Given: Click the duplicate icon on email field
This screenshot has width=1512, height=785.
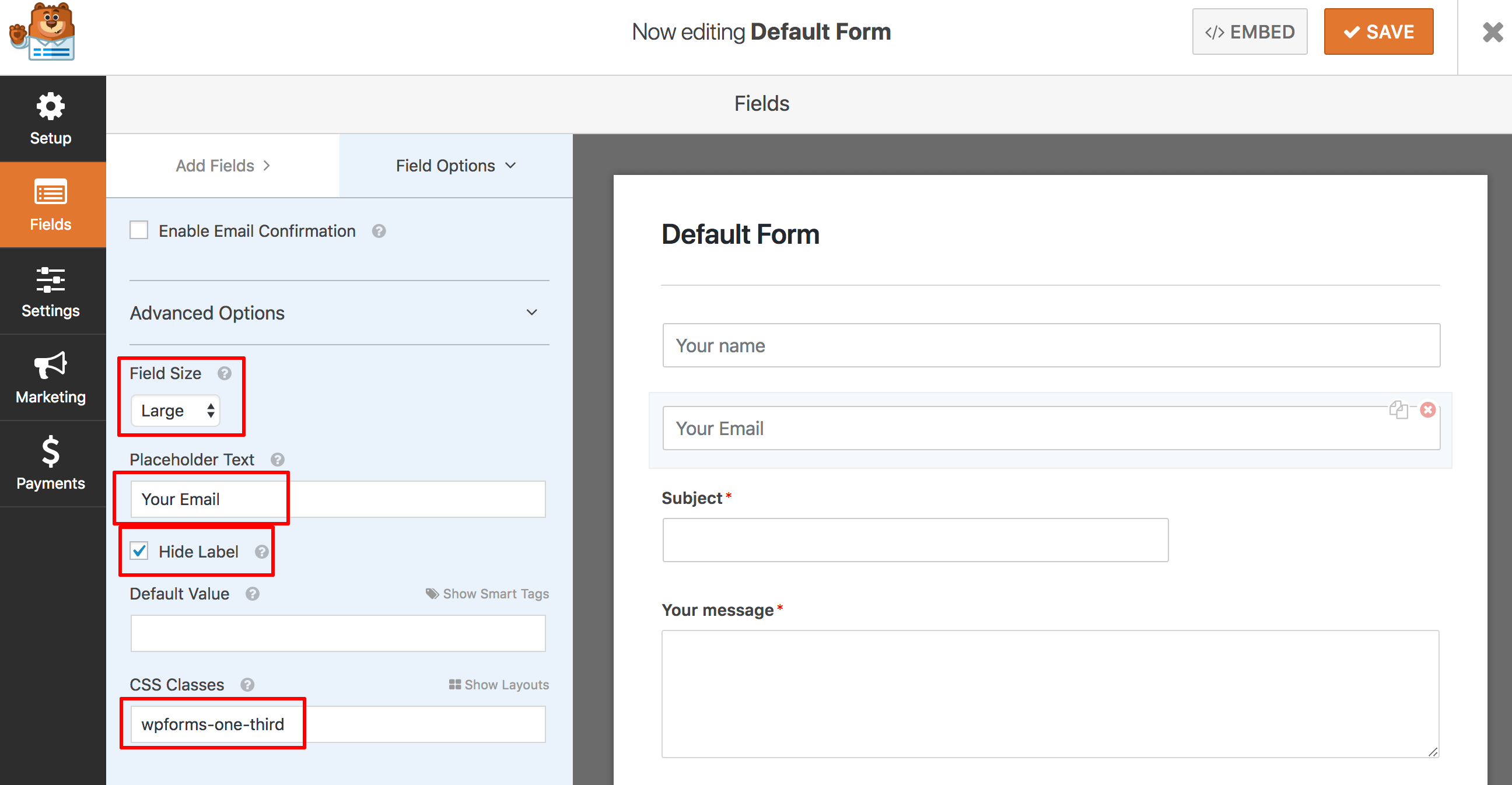Looking at the screenshot, I should point(1398,409).
